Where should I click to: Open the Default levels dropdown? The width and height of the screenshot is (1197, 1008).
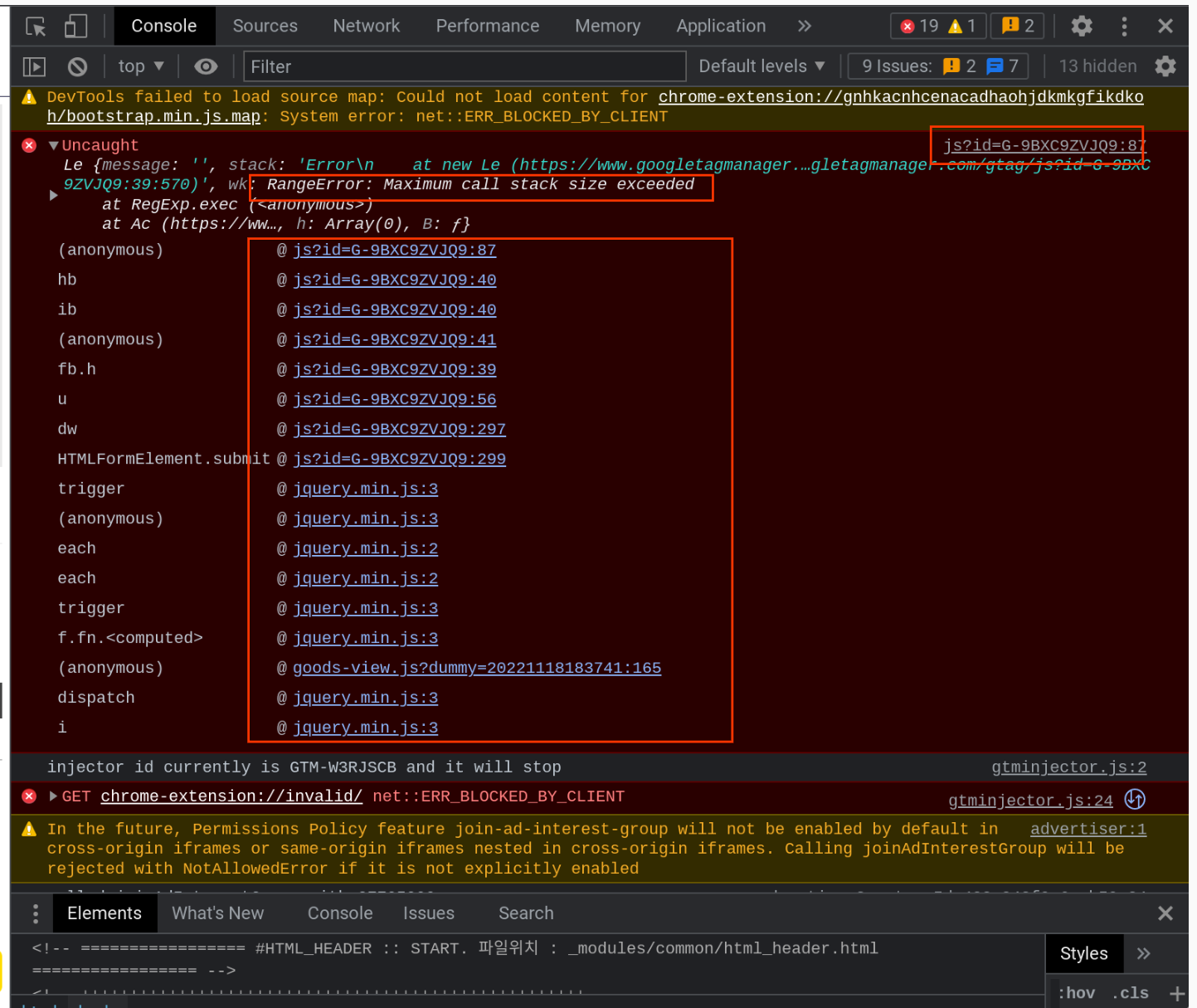tap(759, 66)
